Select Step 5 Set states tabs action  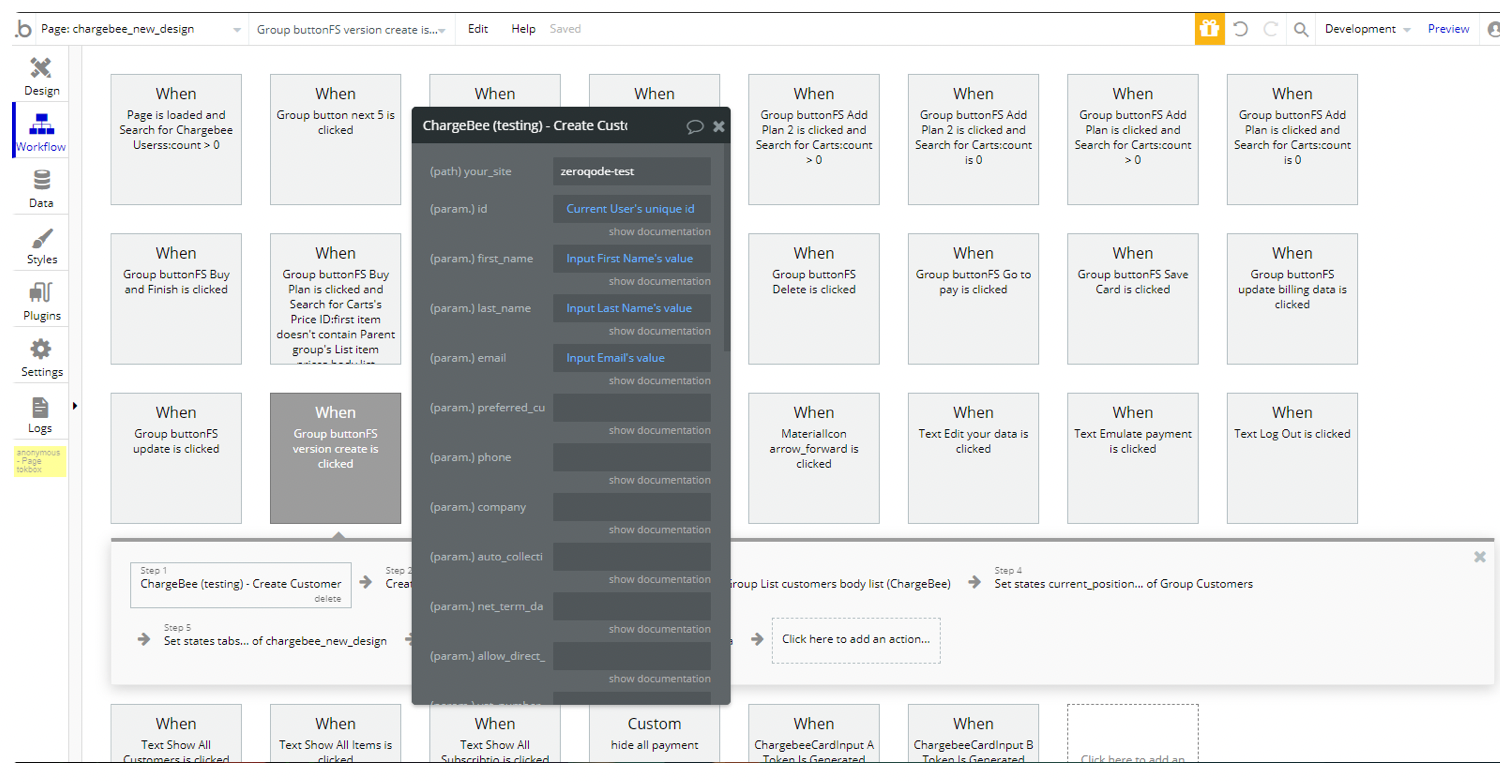pos(275,641)
